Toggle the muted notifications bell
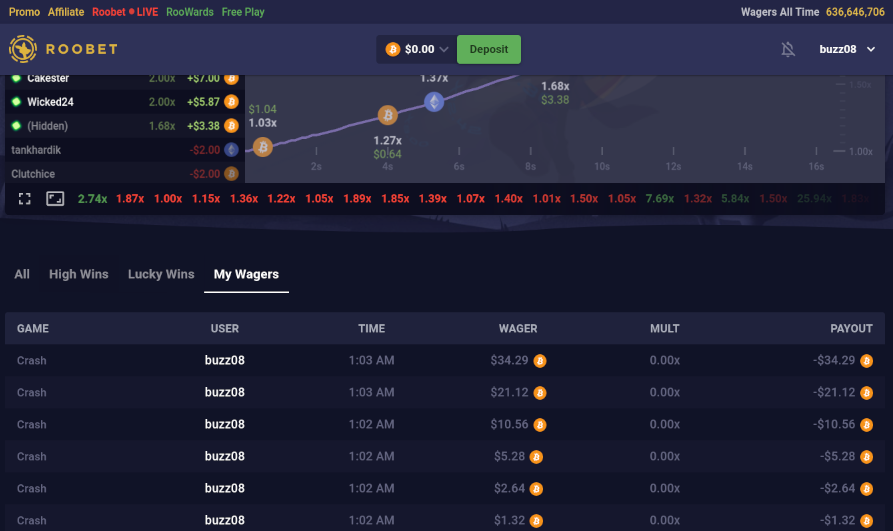Screen dimensions: 893x531 tap(788, 50)
